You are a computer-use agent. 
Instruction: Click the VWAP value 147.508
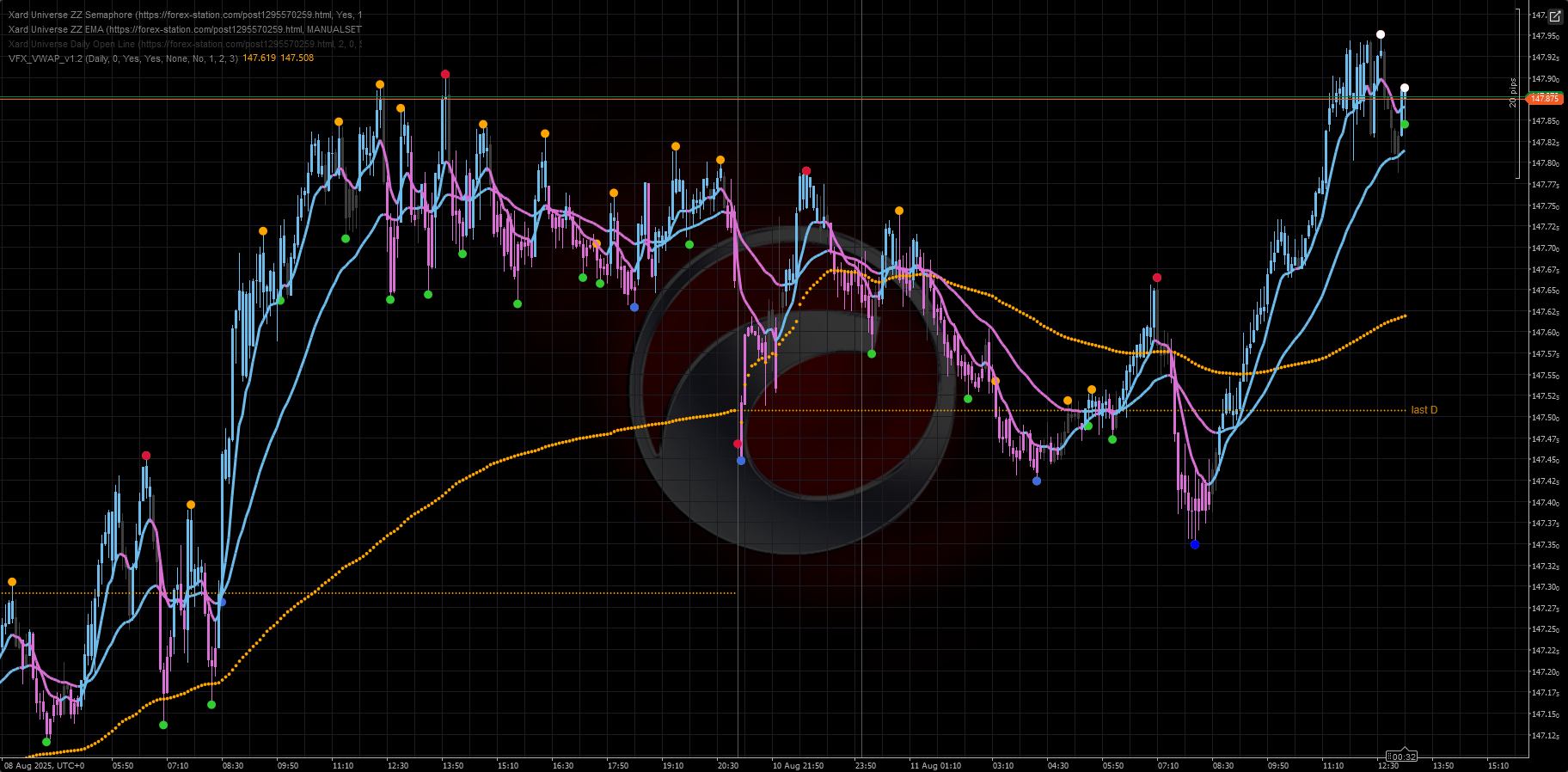[x=297, y=58]
